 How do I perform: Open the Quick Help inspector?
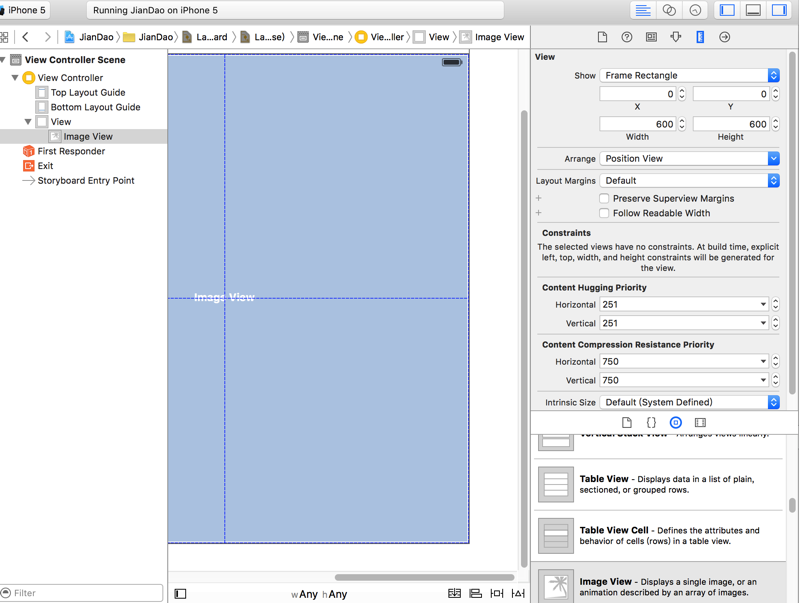click(627, 37)
